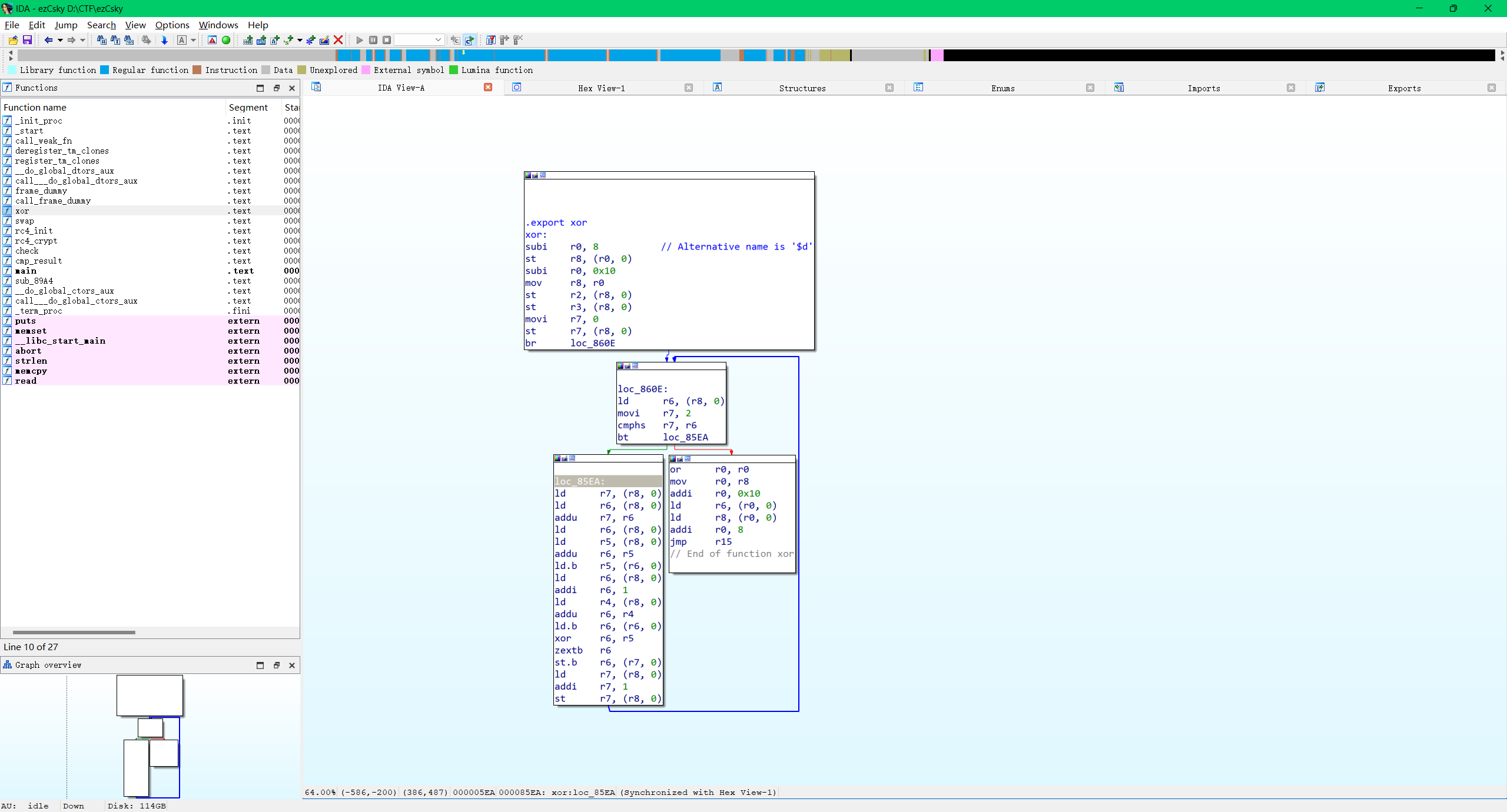Jump back with the blue left arrow
The height and width of the screenshot is (812, 1507).
coord(49,40)
